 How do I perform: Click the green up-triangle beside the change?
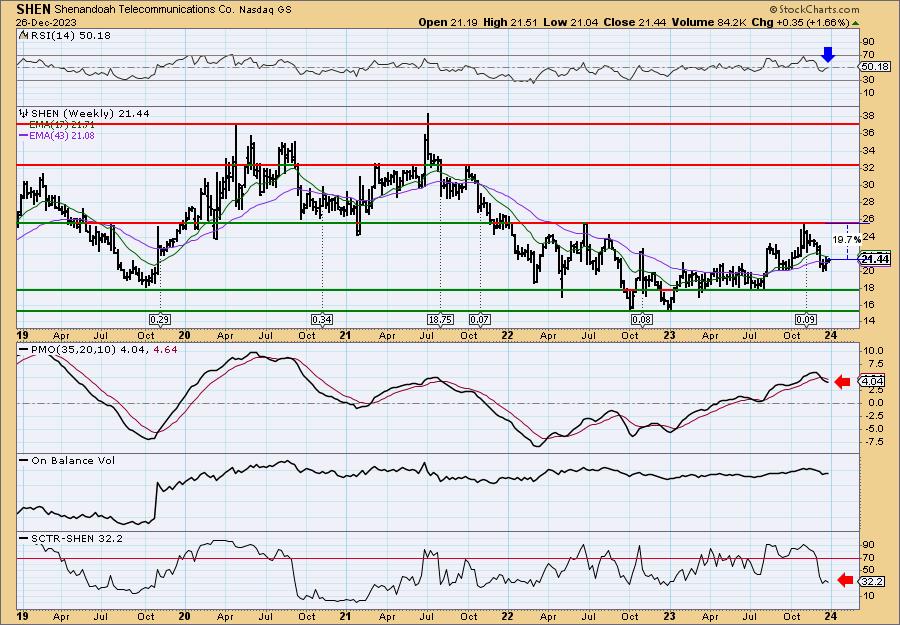[x=855, y=23]
